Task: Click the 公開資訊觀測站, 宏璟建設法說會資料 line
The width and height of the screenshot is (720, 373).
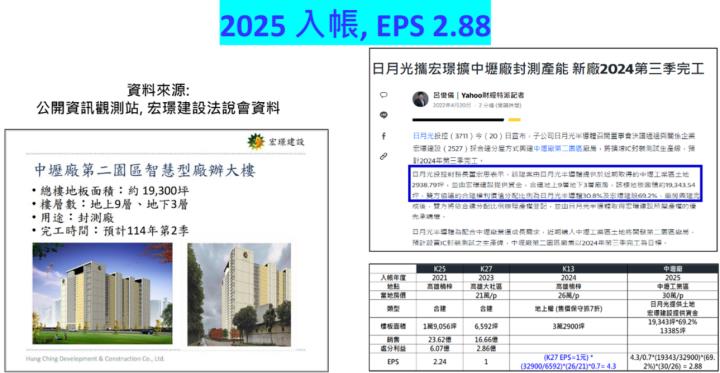Action: tap(158, 108)
